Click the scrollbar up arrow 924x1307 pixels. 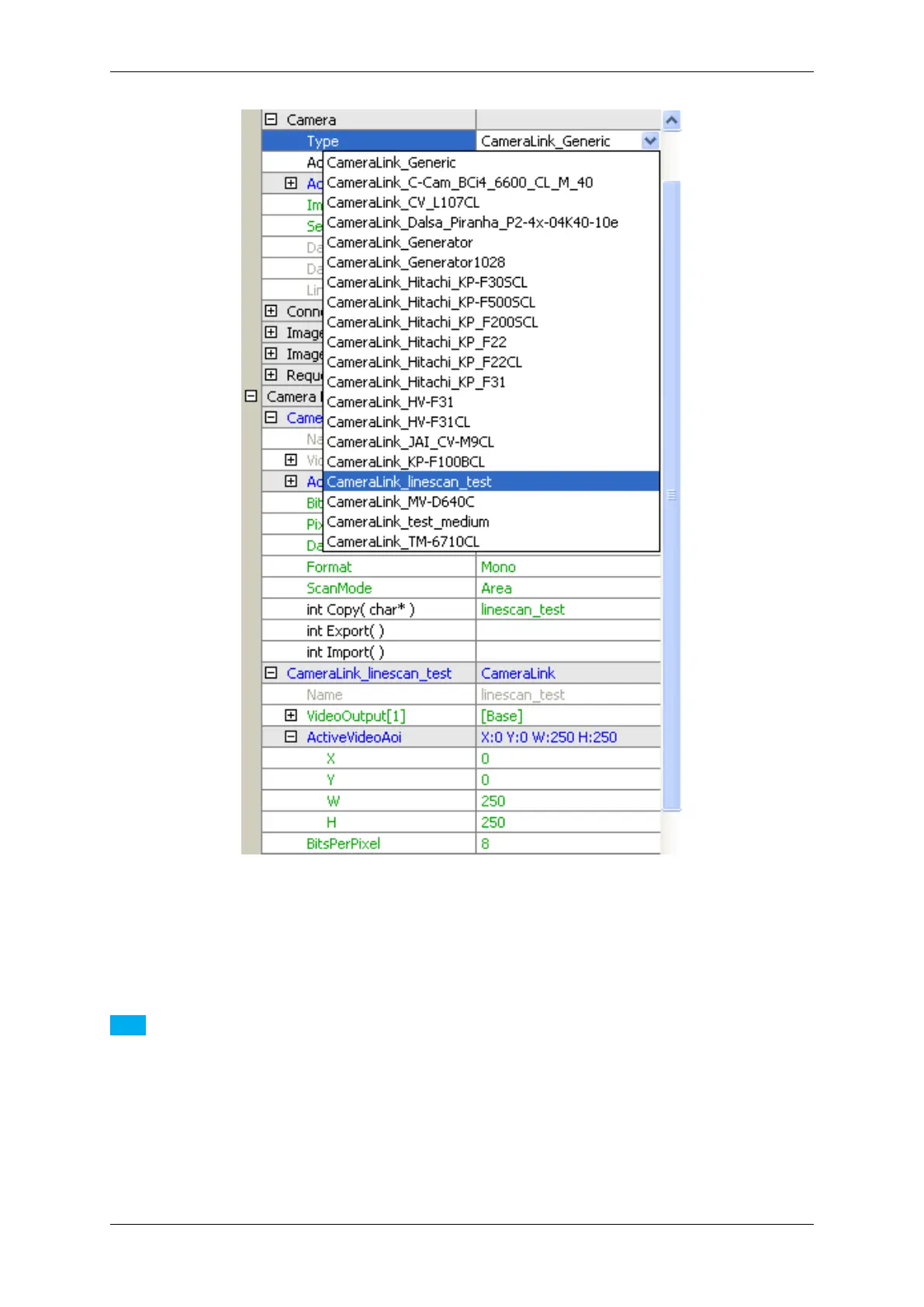point(672,120)
